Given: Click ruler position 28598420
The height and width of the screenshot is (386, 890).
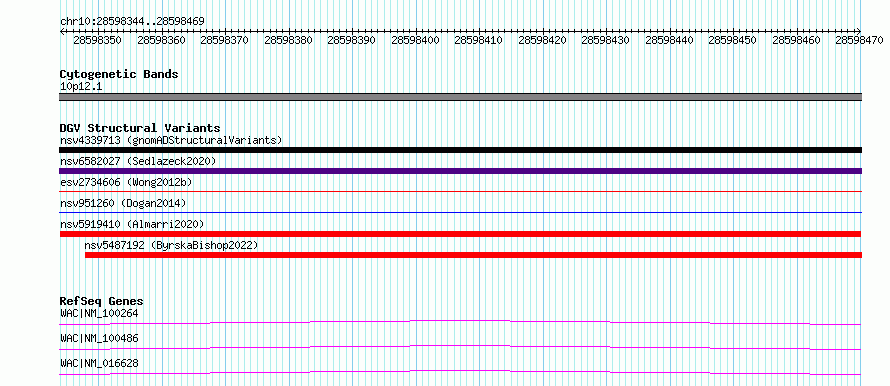Looking at the screenshot, I should tap(543, 41).
